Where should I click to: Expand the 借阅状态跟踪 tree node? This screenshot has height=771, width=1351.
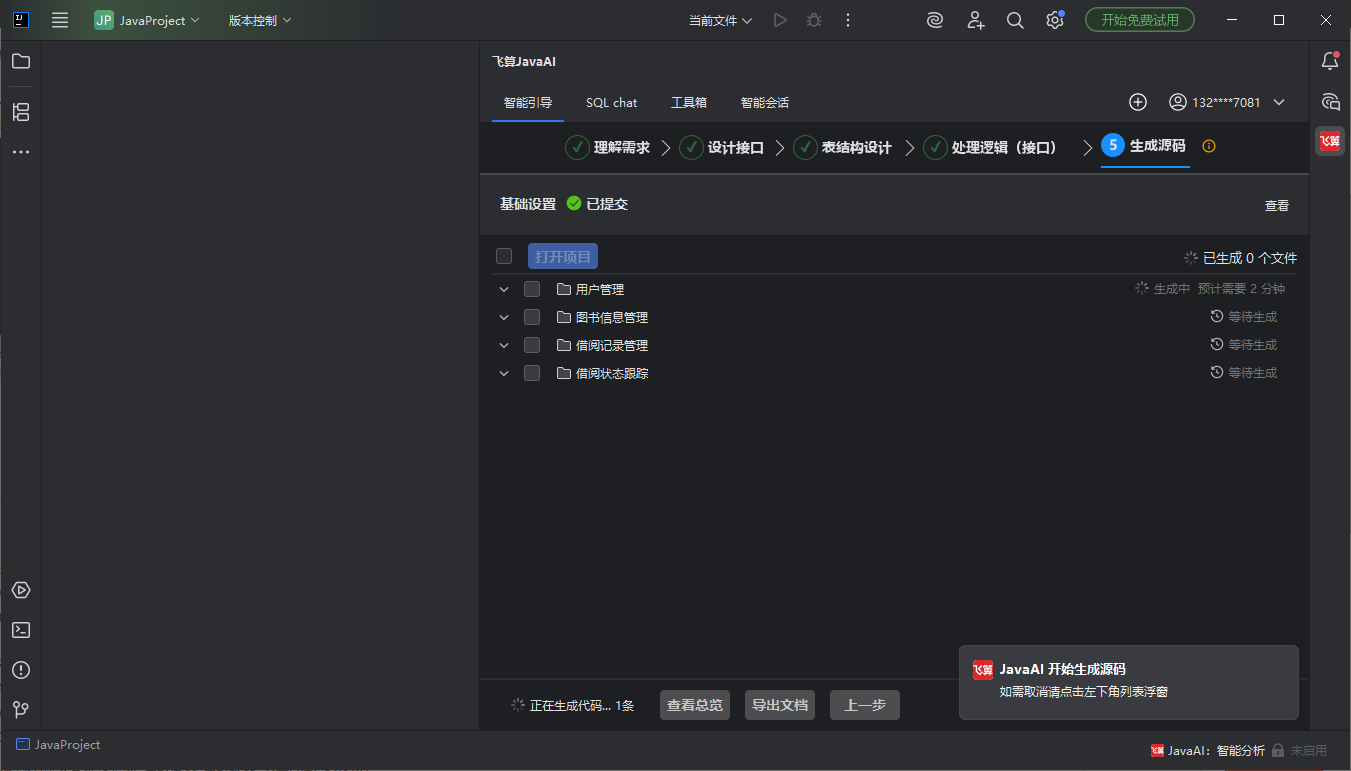coord(504,373)
